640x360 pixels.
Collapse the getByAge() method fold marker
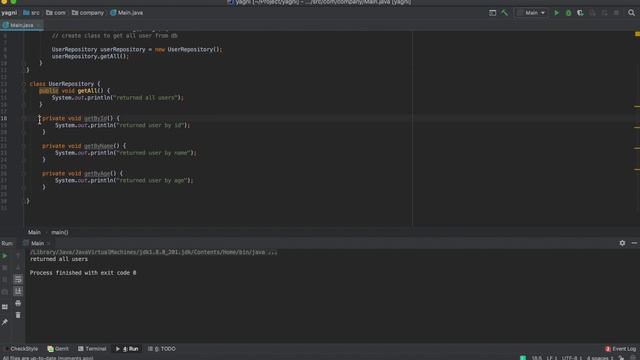point(24,173)
